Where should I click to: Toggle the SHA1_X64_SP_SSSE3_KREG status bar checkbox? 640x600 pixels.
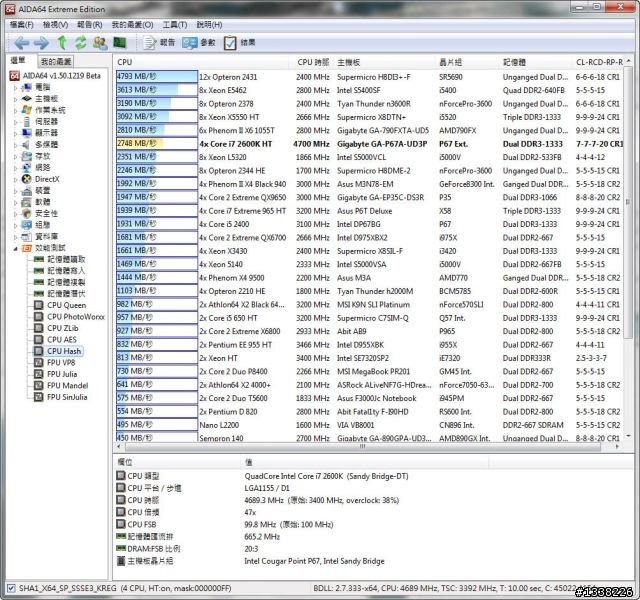click(11, 588)
